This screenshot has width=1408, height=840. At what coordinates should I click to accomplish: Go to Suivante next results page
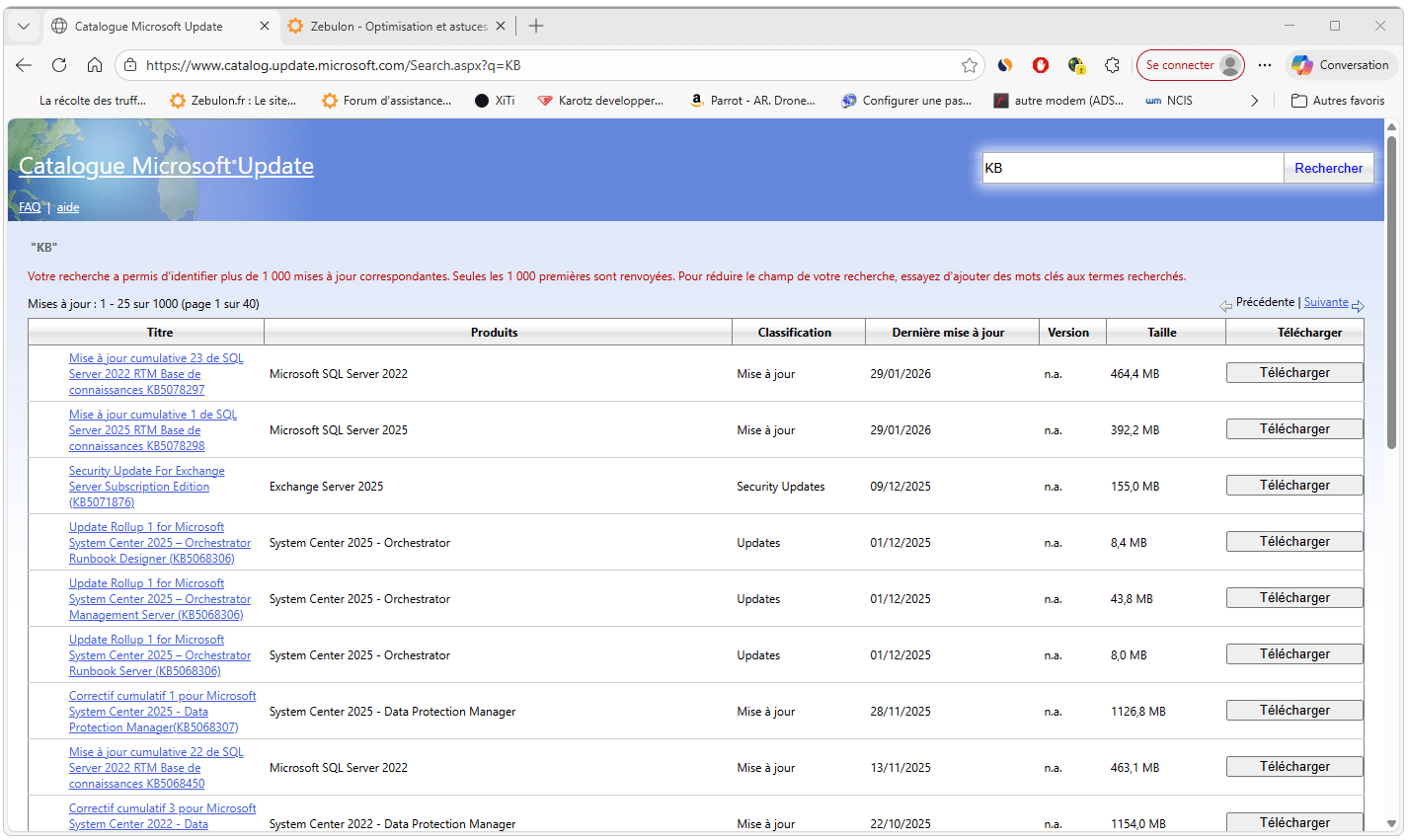[1325, 302]
